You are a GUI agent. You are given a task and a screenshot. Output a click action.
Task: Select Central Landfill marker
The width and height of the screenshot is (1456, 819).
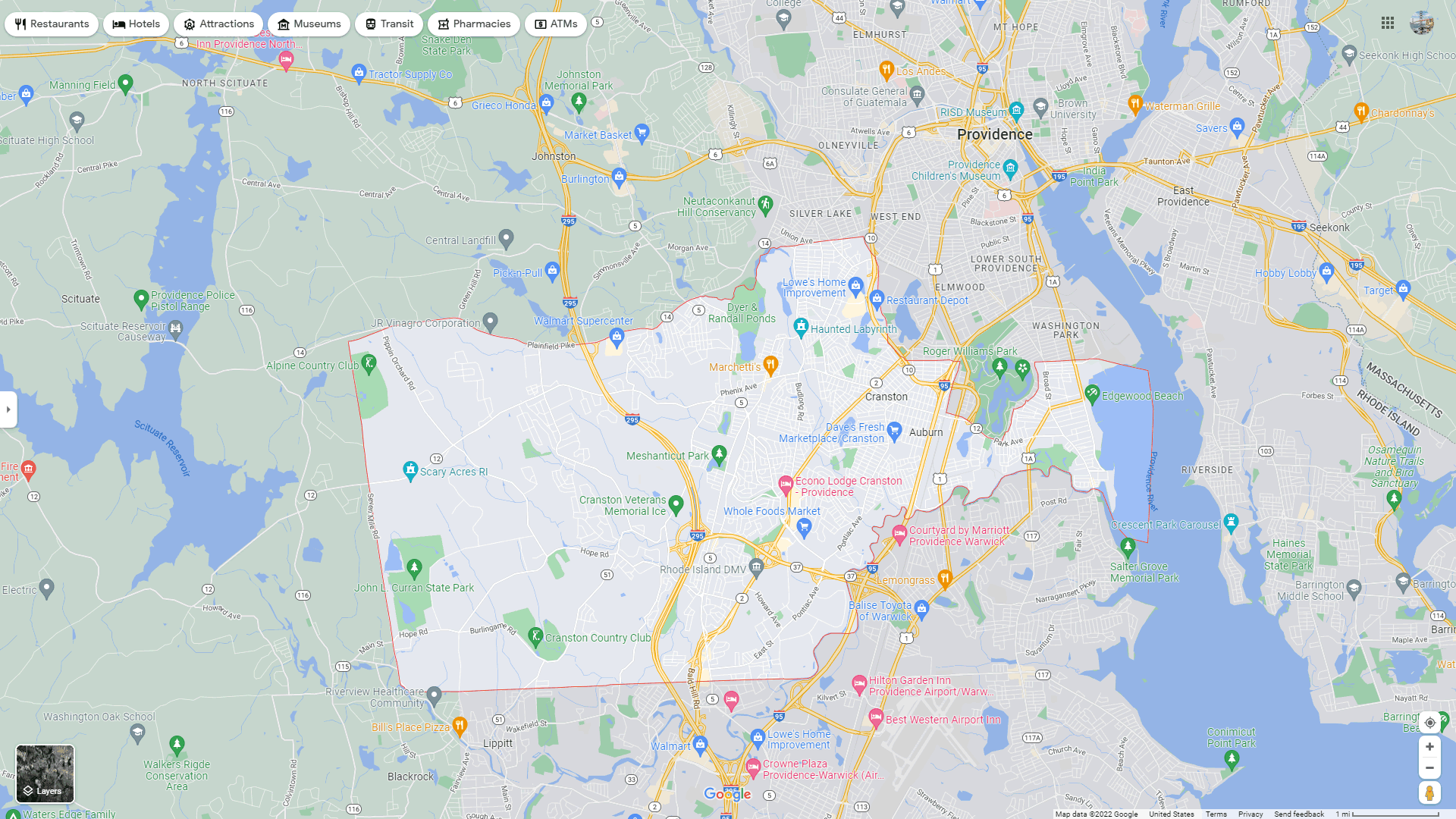pos(507,239)
